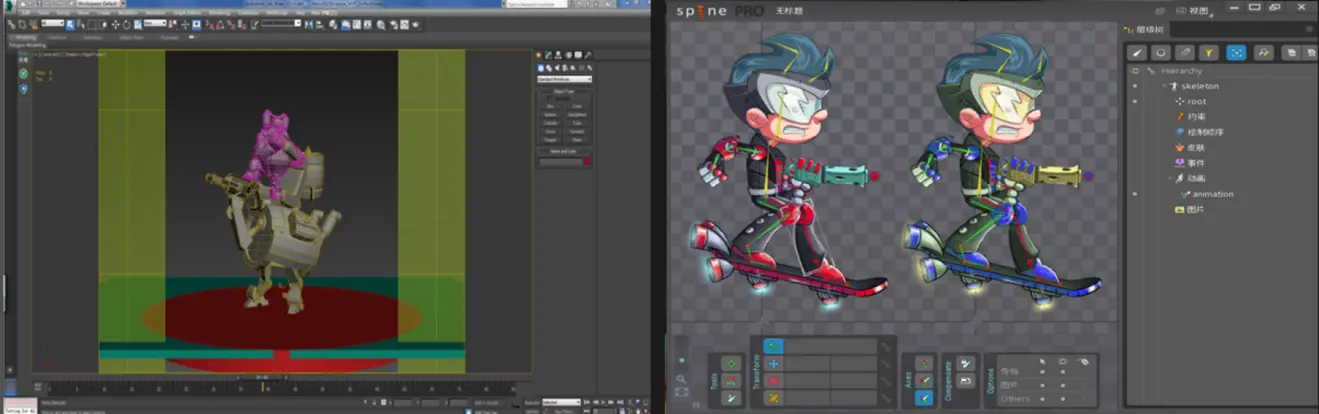Viewport: 1319px width, 414px height.
Task: Toggle bone compensation in Spine Compensate panel
Action: click(x=965, y=363)
